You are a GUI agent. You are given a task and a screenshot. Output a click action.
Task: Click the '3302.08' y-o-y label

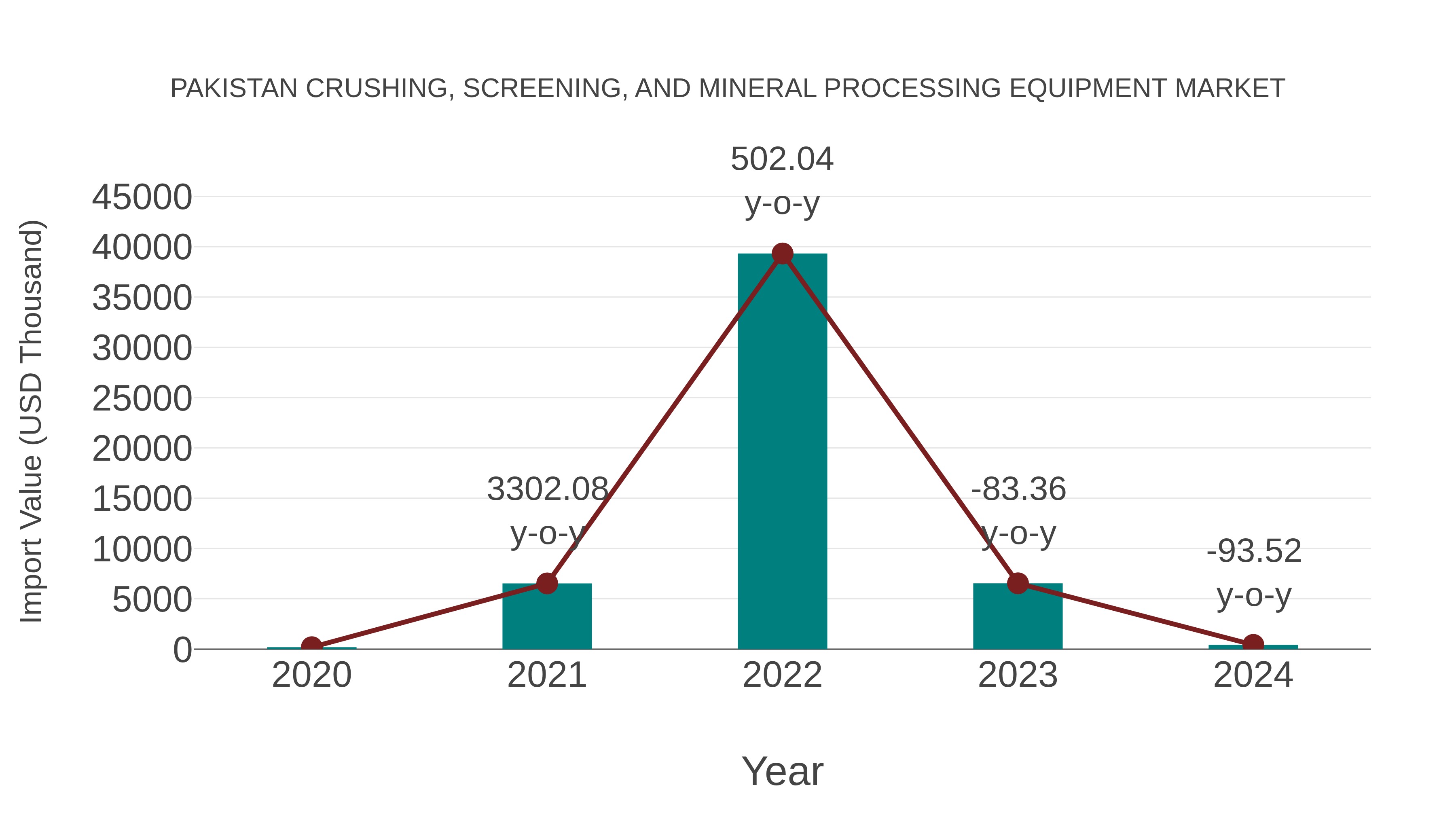[547, 511]
